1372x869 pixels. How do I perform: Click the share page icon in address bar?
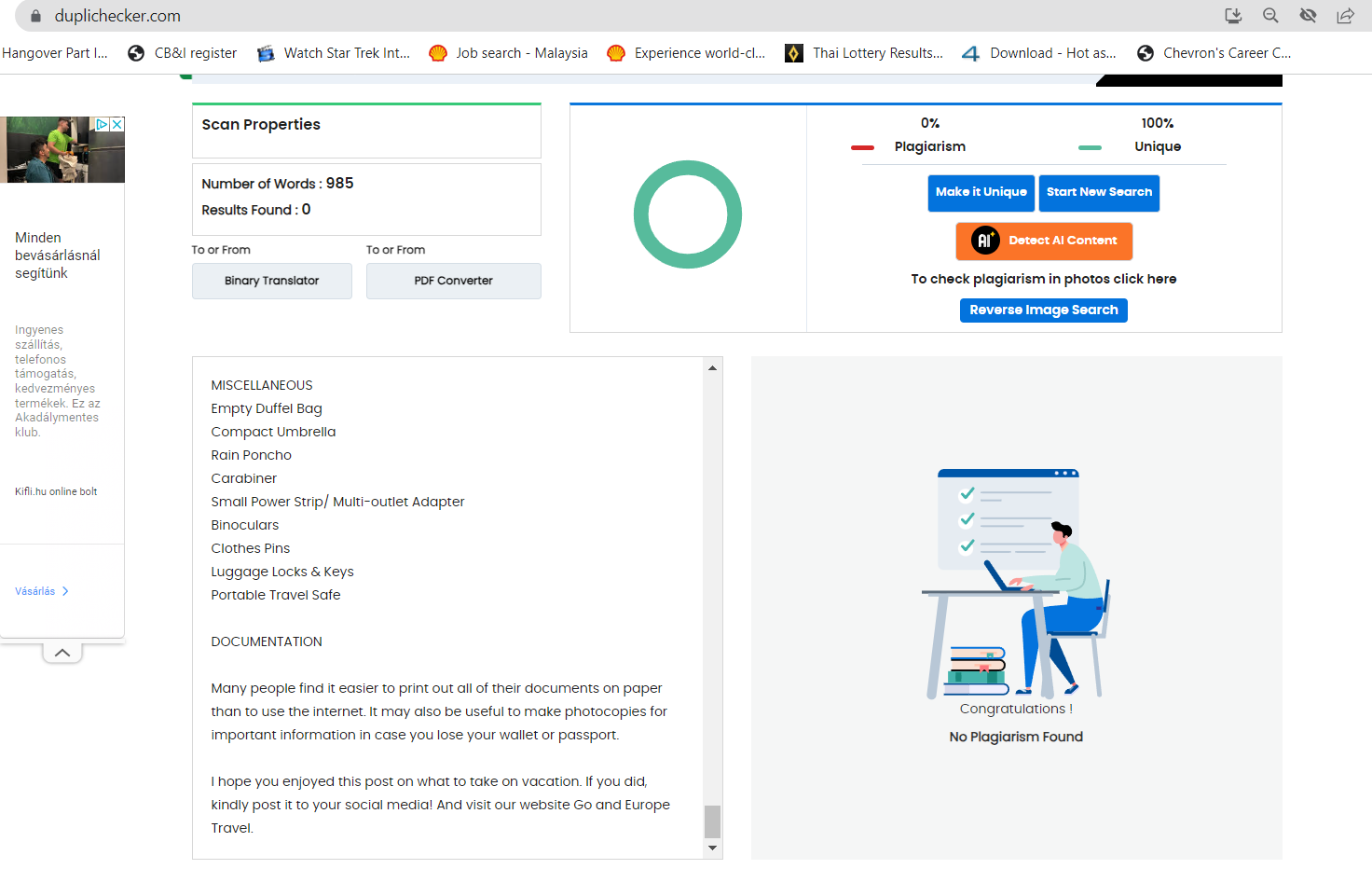(1345, 16)
